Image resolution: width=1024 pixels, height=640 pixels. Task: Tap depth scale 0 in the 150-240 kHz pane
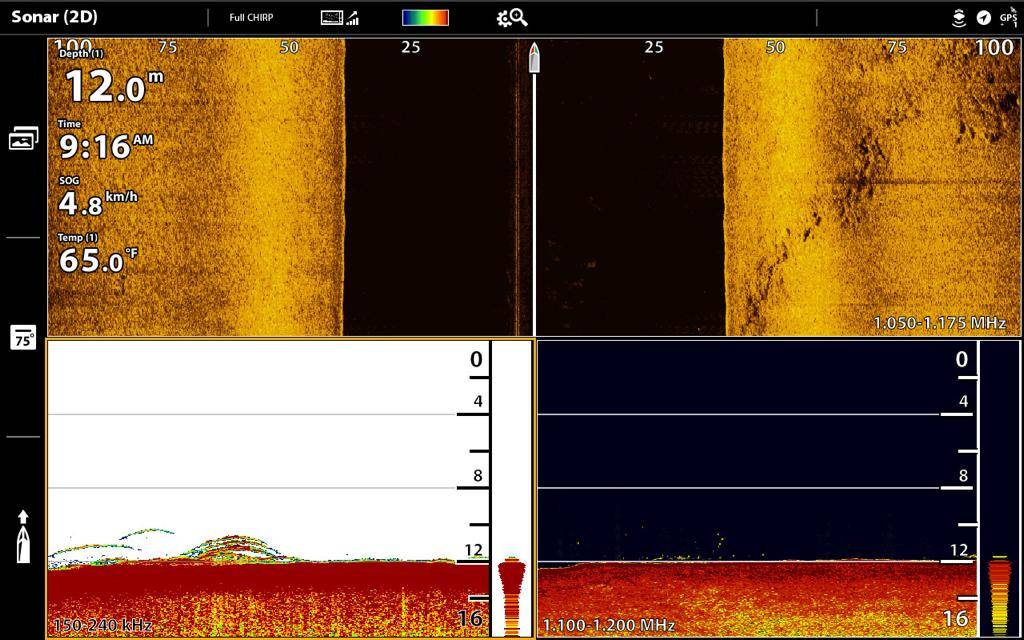coord(477,360)
